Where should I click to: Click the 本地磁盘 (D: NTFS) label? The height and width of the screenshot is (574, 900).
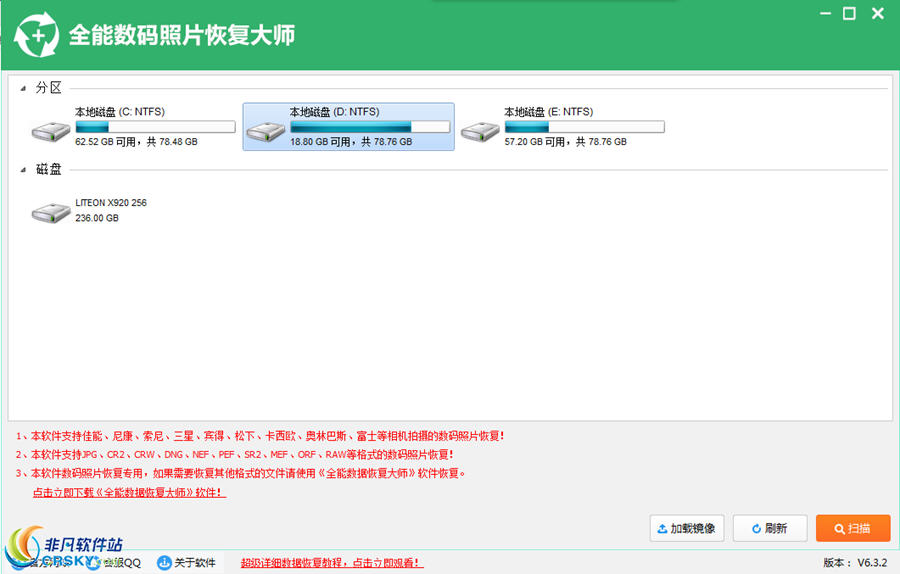[335, 112]
